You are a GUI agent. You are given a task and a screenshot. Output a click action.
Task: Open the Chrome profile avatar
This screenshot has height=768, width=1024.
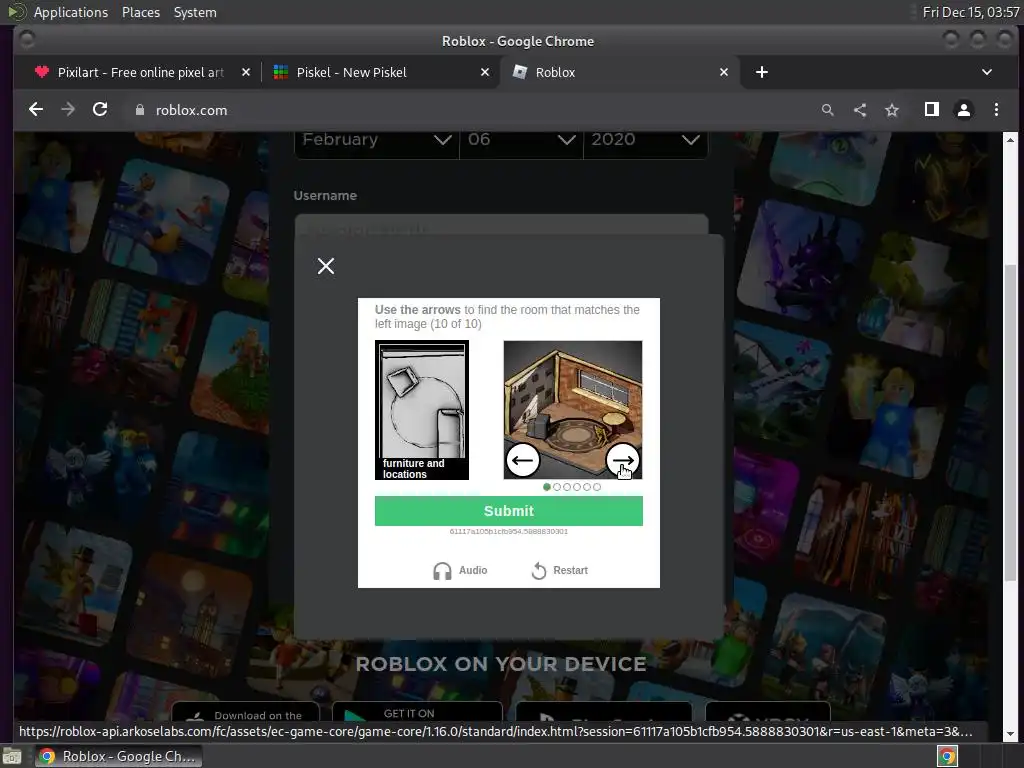pos(964,110)
